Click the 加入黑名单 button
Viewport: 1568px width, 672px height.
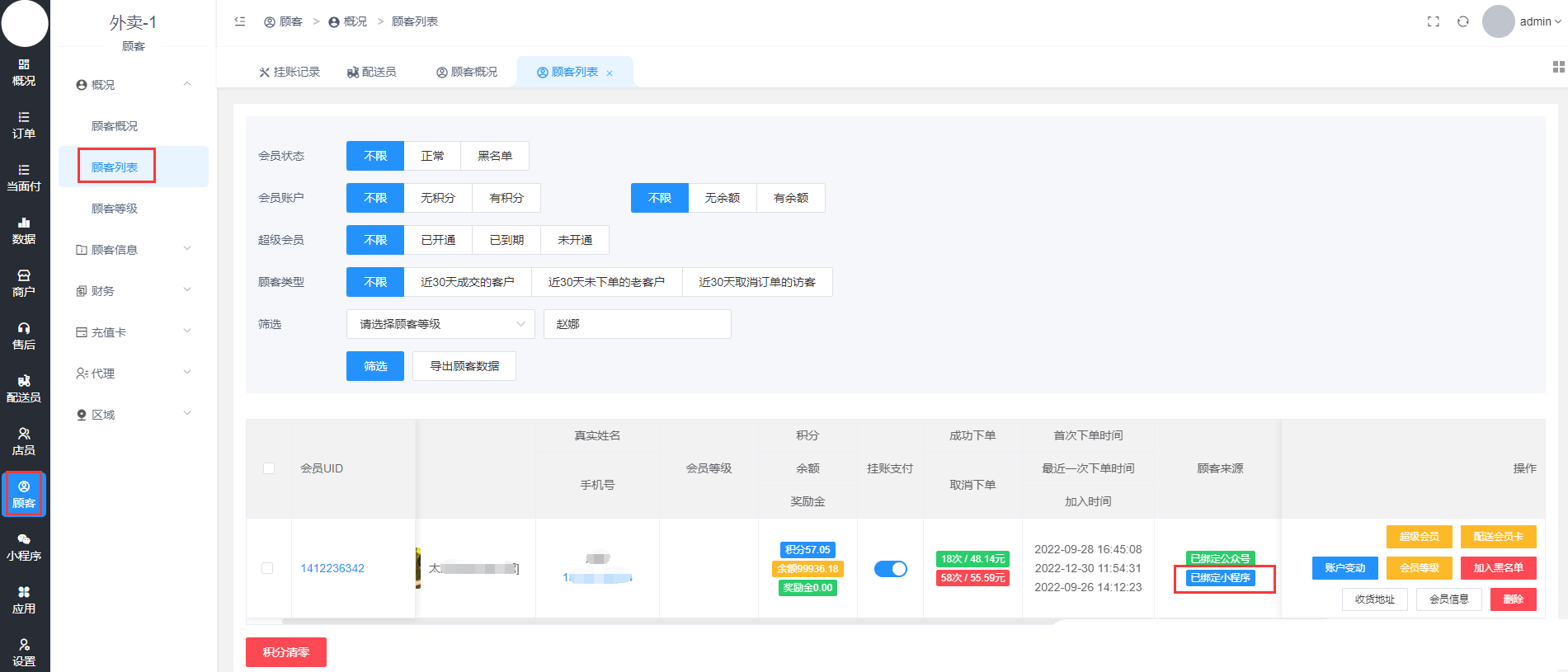pyautogui.click(x=1499, y=568)
